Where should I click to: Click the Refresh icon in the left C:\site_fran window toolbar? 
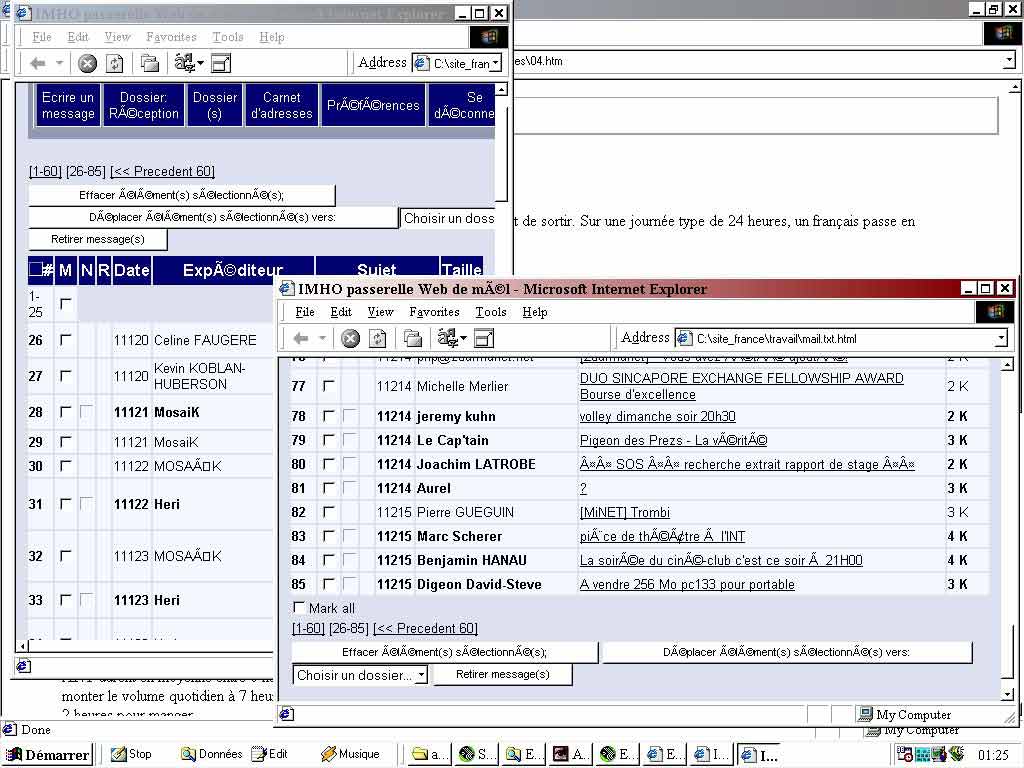[115, 63]
